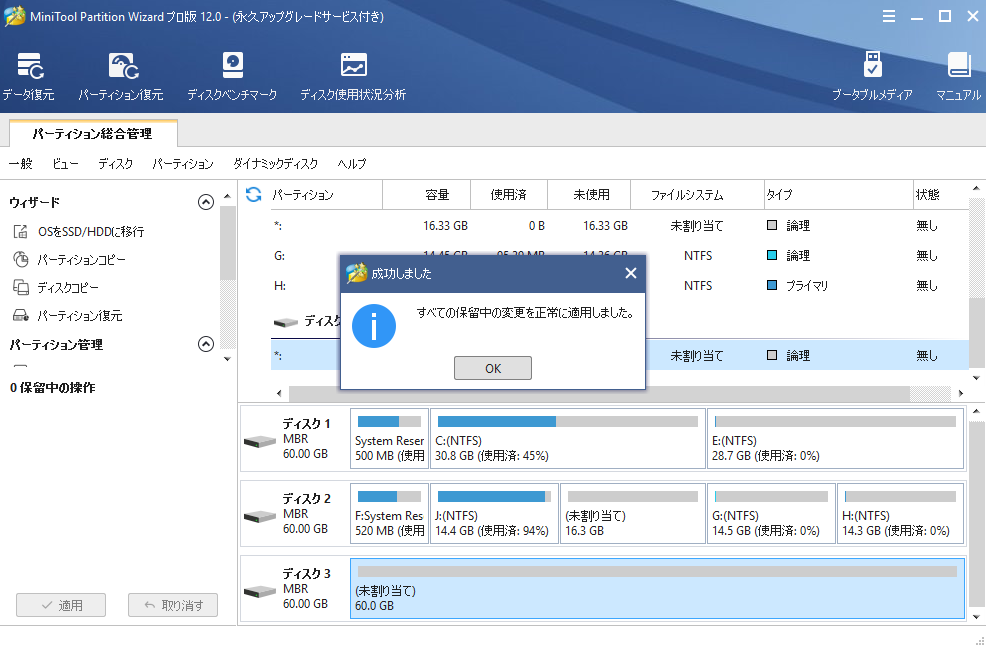
Task: Open the hamburger menu in title bar
Action: [889, 16]
